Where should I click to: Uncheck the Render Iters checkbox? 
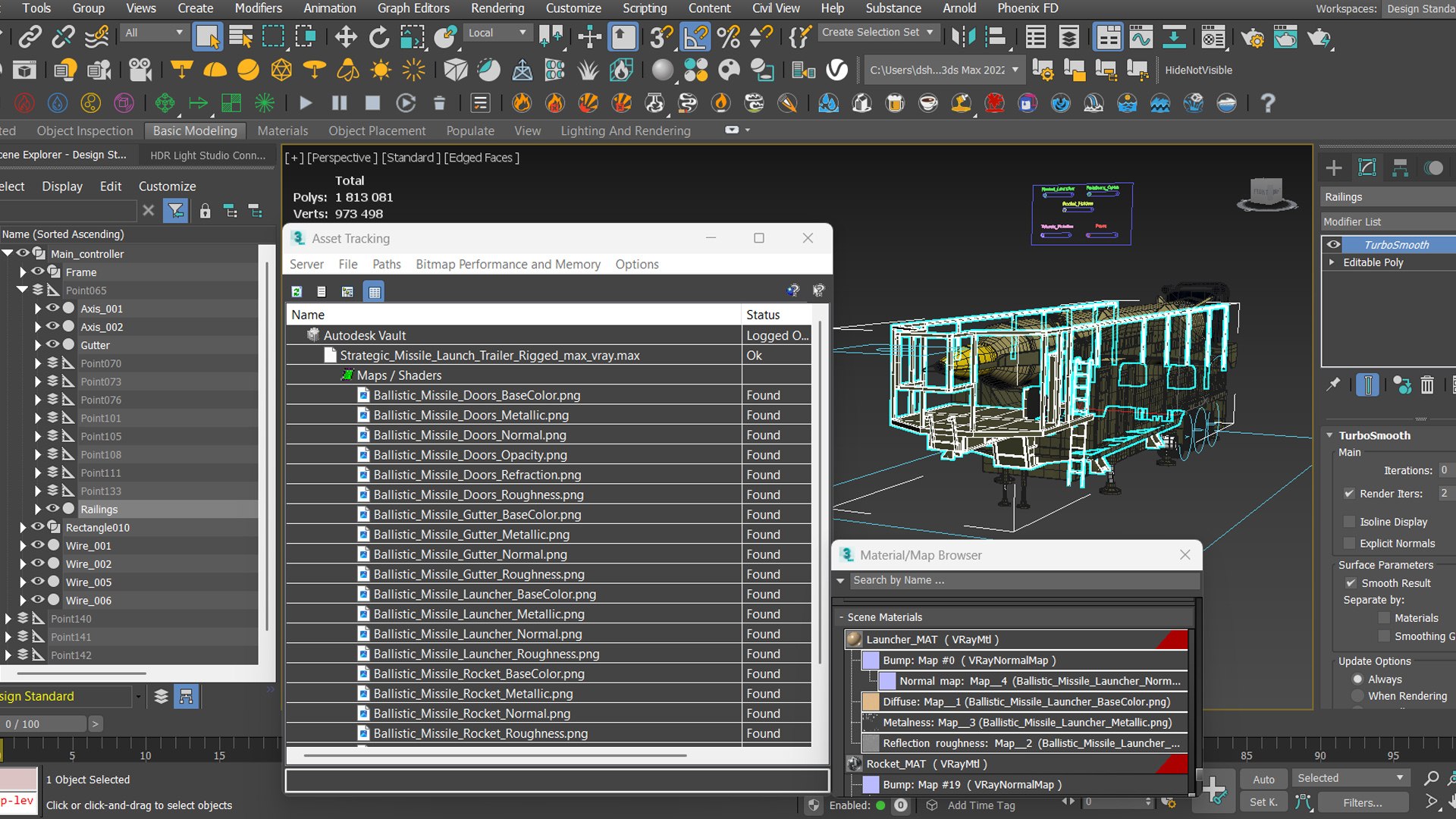pyautogui.click(x=1349, y=494)
